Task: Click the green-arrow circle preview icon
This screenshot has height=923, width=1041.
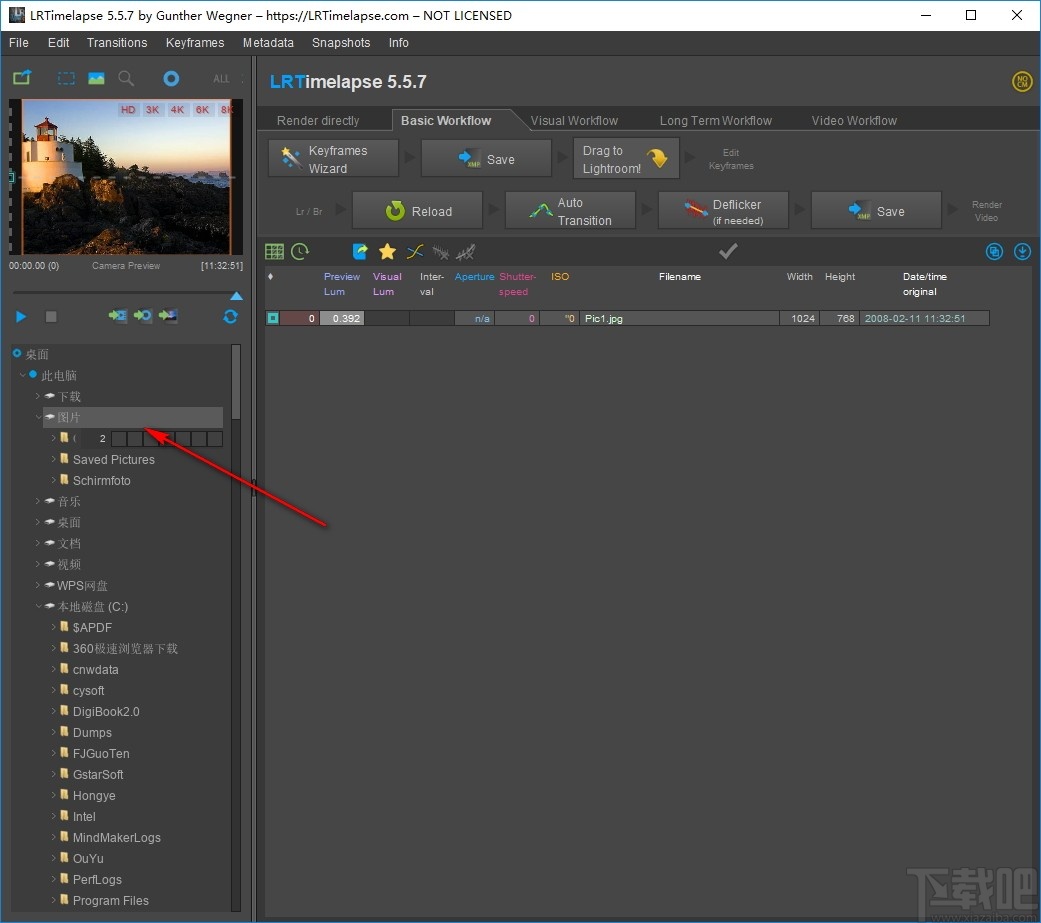Action: (143, 315)
